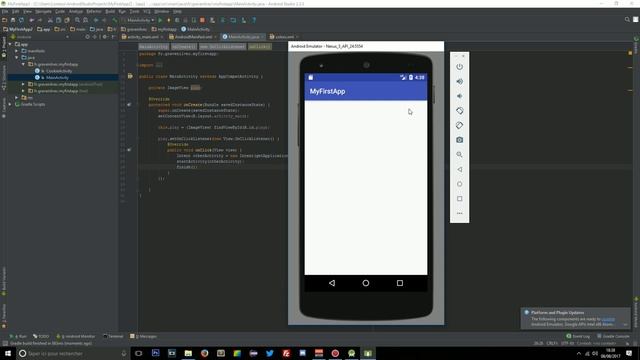Click the Help question mark toolbar icon
Screen dimensions: 640x360
[x=254, y=20]
